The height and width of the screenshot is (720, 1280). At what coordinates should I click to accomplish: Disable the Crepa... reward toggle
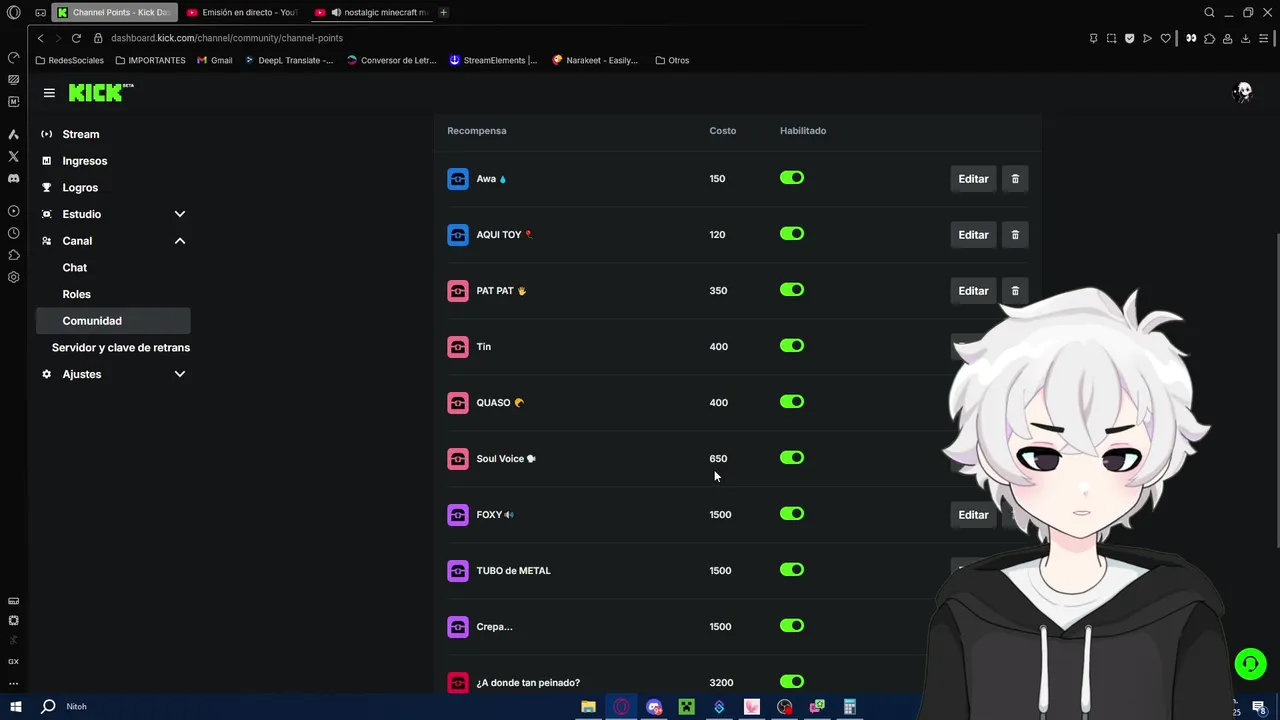pos(792,626)
